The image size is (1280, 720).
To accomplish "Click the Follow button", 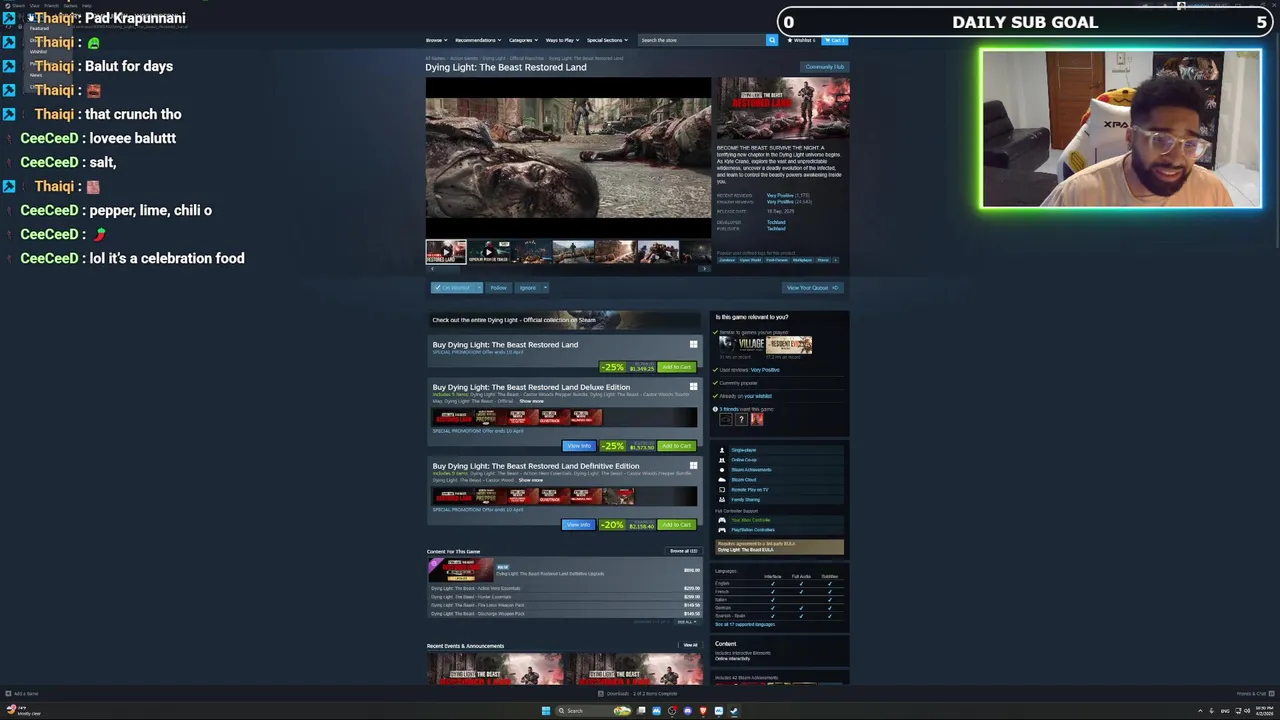I will (x=499, y=288).
